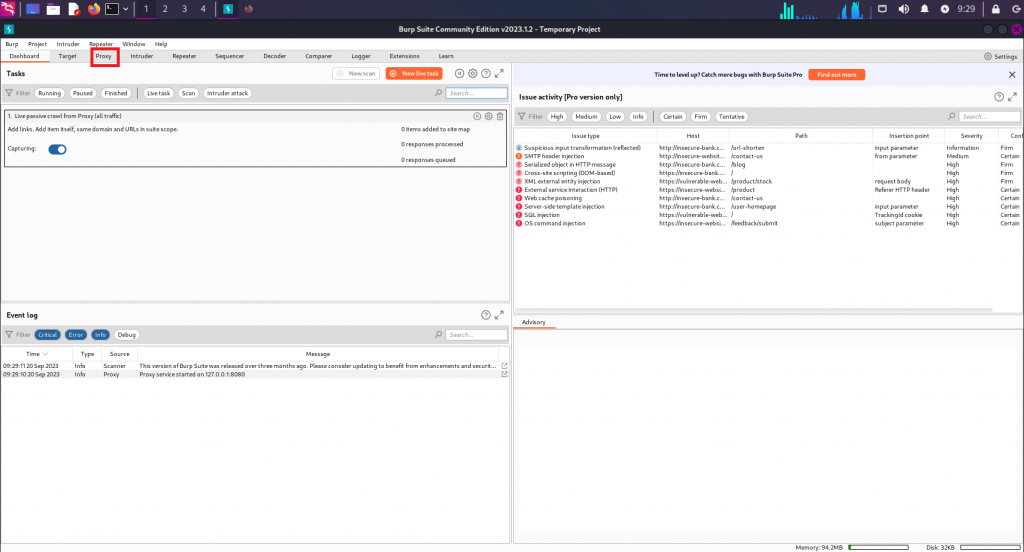Select the OS command injection issue row
1024x552 pixels.
768,223
